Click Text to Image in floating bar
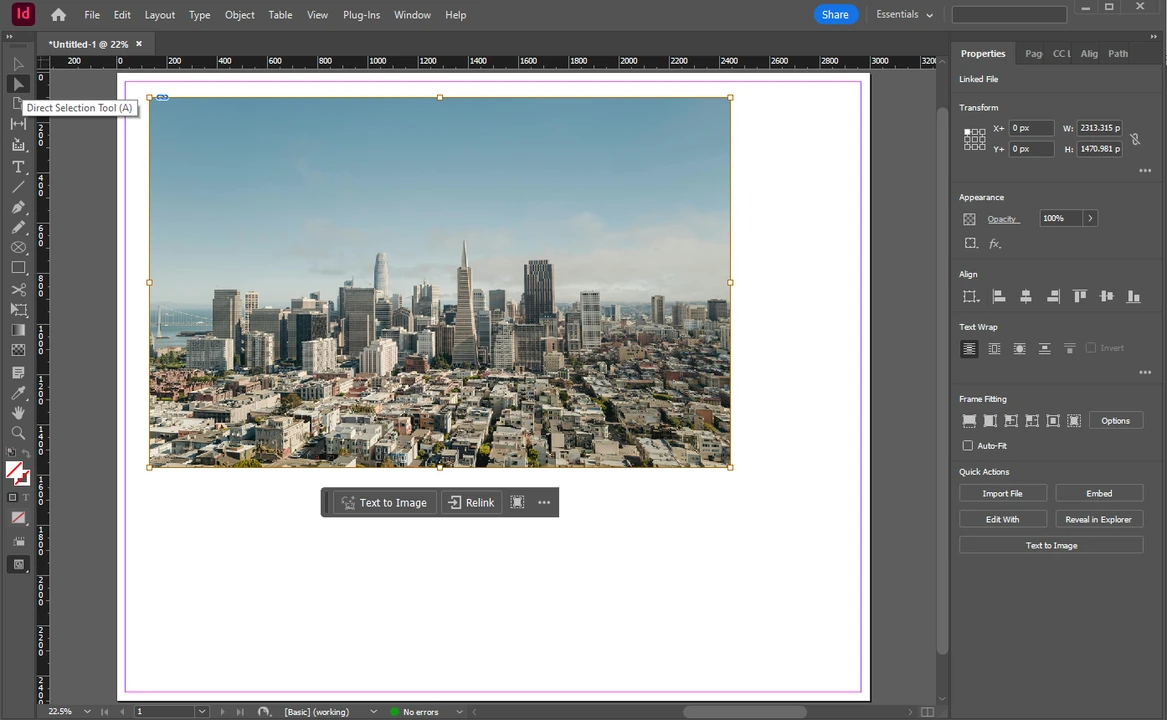Viewport: 1167px width, 720px height. [385, 503]
